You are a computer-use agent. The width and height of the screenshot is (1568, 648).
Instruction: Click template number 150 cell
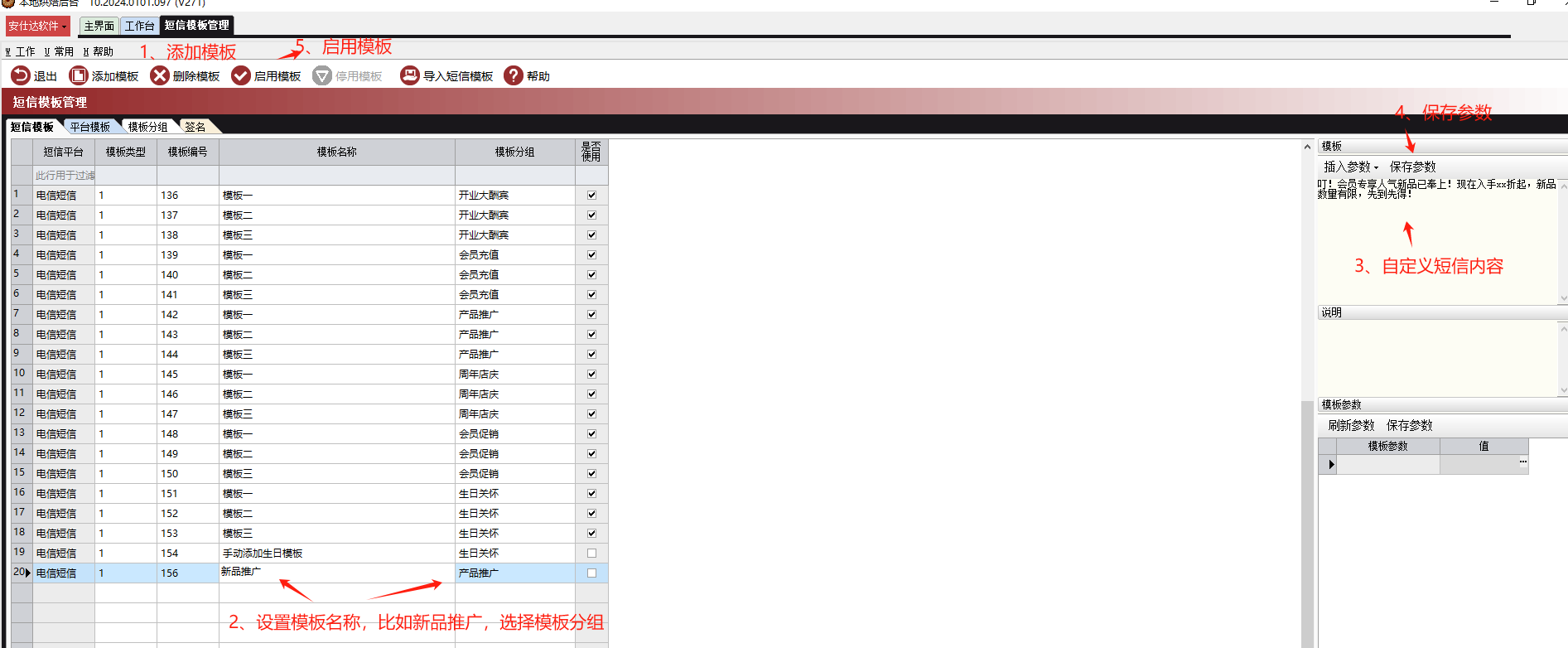point(188,473)
